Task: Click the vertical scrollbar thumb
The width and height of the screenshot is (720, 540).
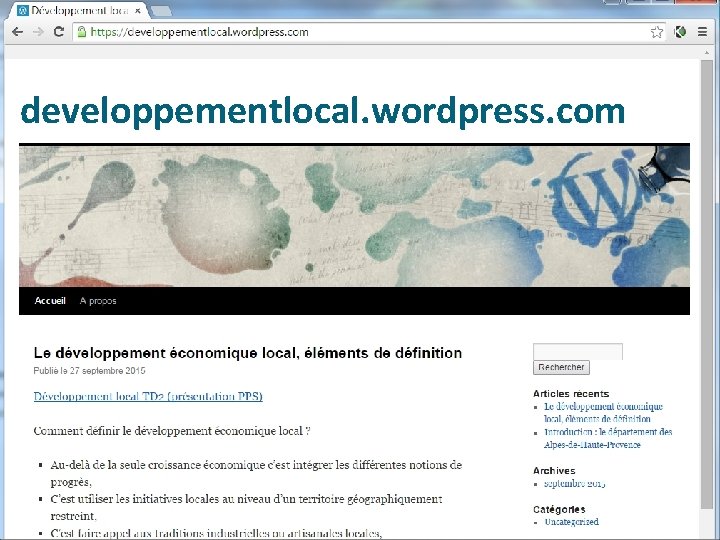Action: [707, 284]
